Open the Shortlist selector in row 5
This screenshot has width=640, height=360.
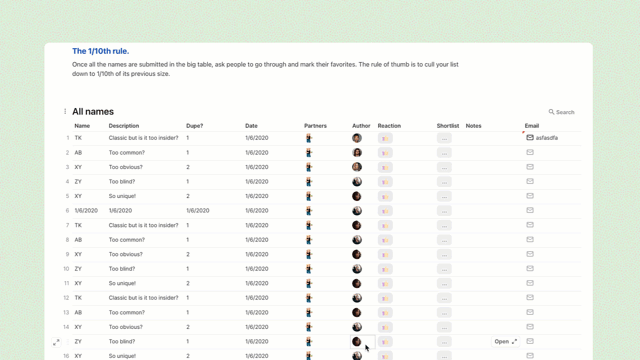pos(444,197)
